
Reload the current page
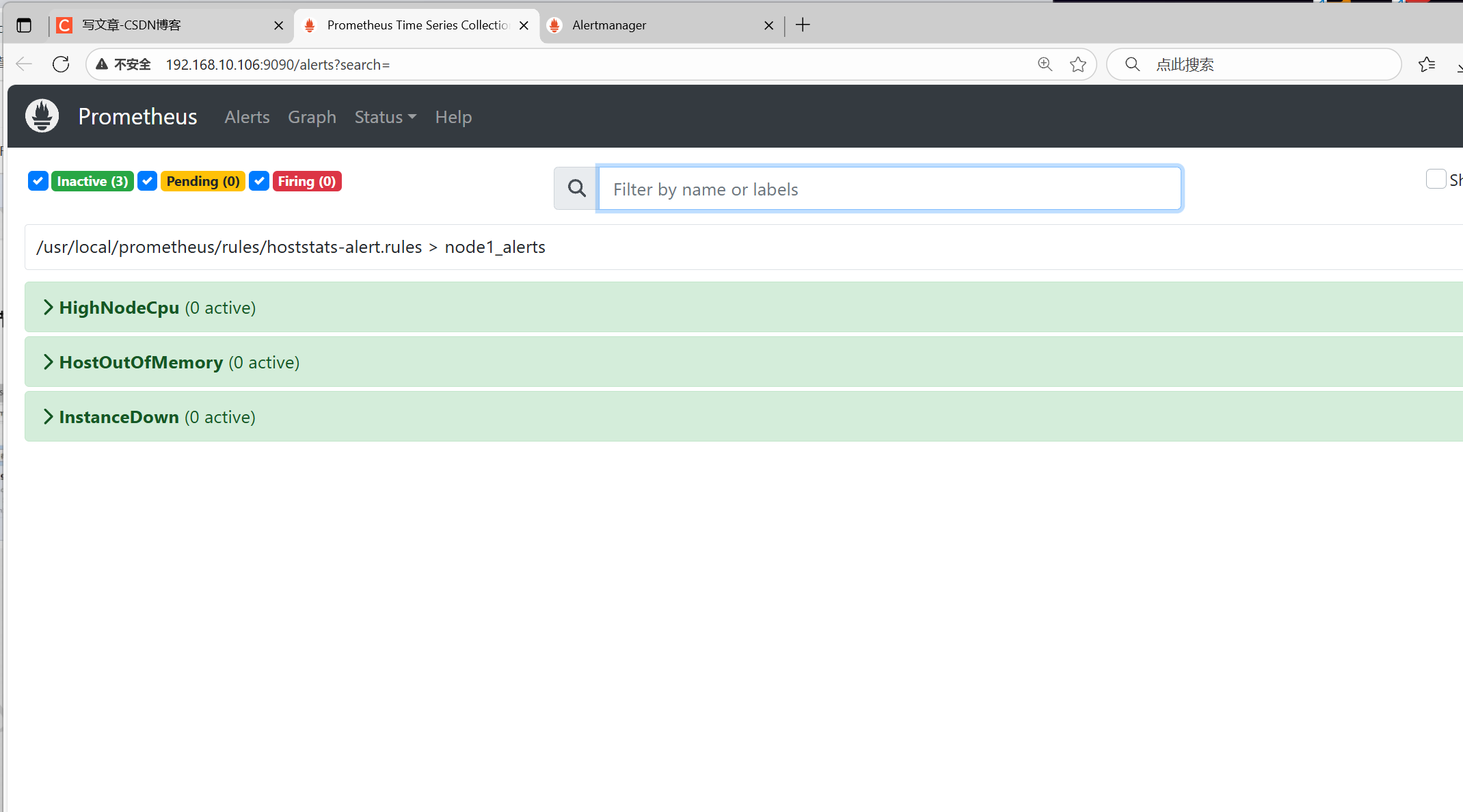click(x=61, y=64)
